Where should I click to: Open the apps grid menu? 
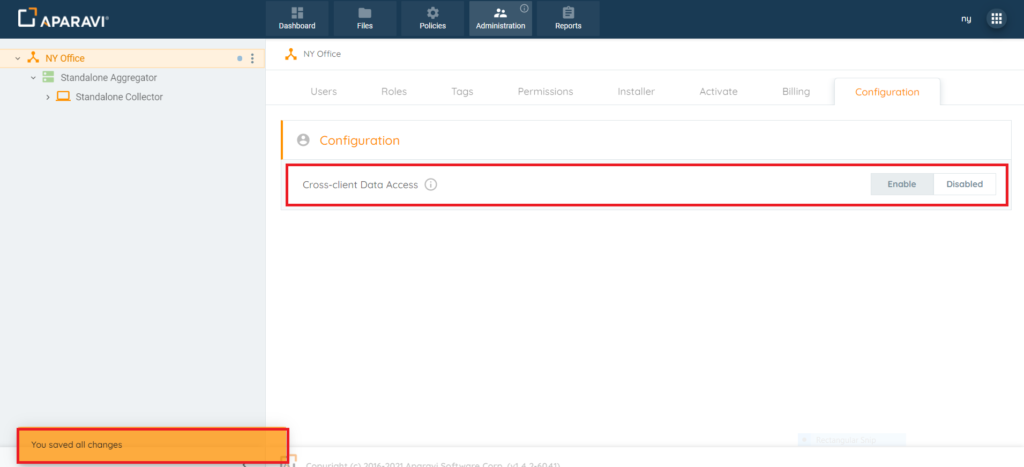pyautogui.click(x=996, y=18)
